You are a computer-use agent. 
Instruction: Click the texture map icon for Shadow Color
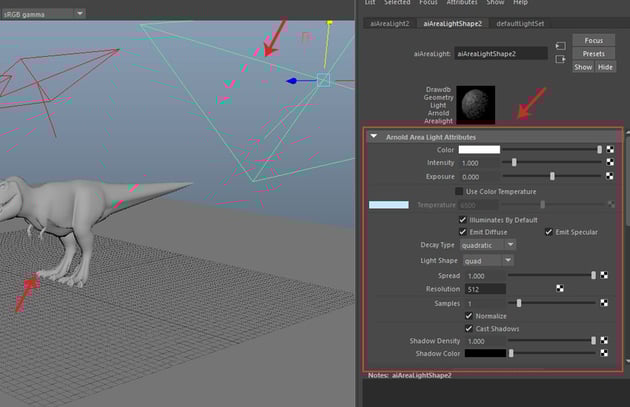[x=605, y=353]
